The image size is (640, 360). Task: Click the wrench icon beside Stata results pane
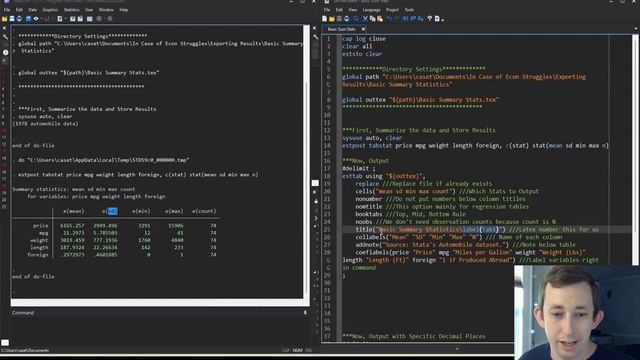[x=5, y=37]
